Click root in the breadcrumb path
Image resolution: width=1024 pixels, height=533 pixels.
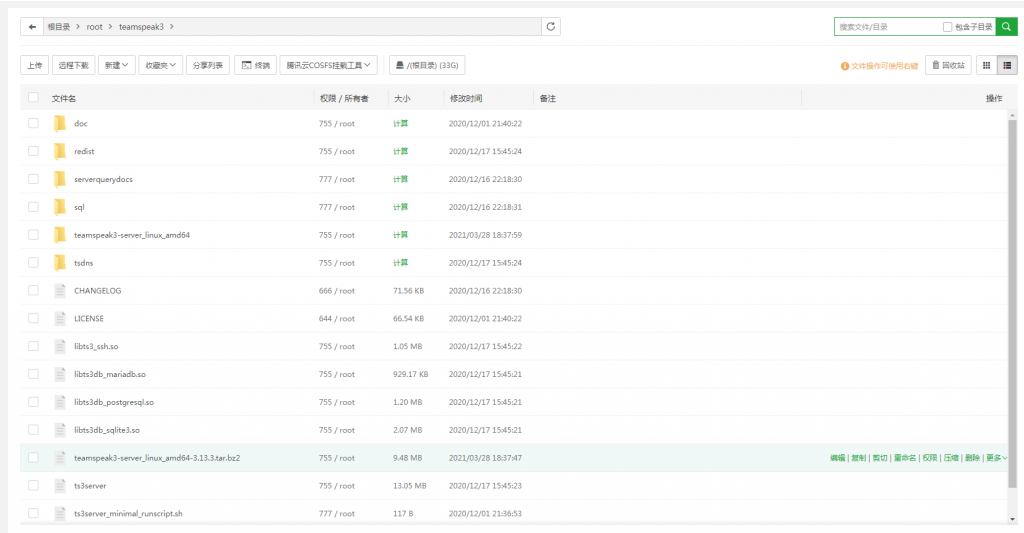(95, 27)
